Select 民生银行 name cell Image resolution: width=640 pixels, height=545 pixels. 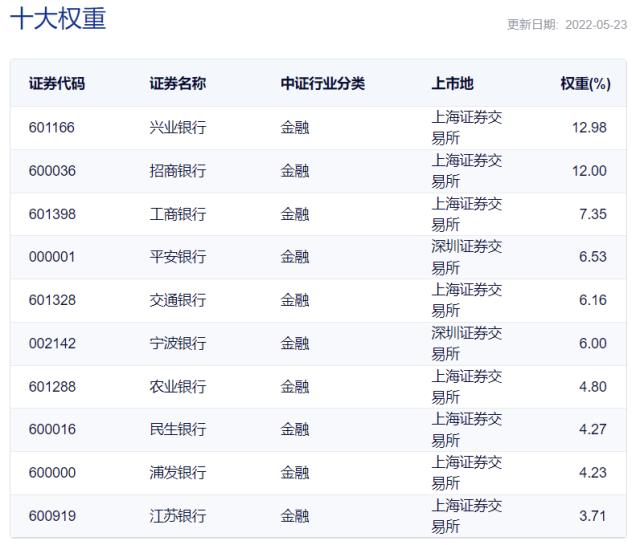click(x=178, y=429)
